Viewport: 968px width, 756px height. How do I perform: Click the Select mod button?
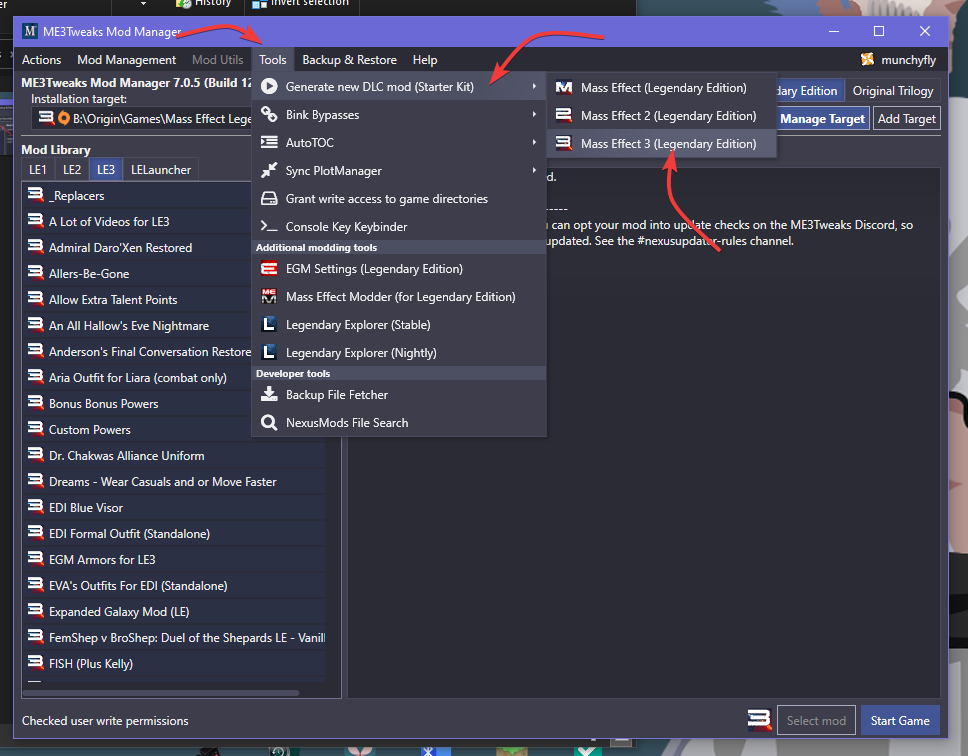(816, 720)
